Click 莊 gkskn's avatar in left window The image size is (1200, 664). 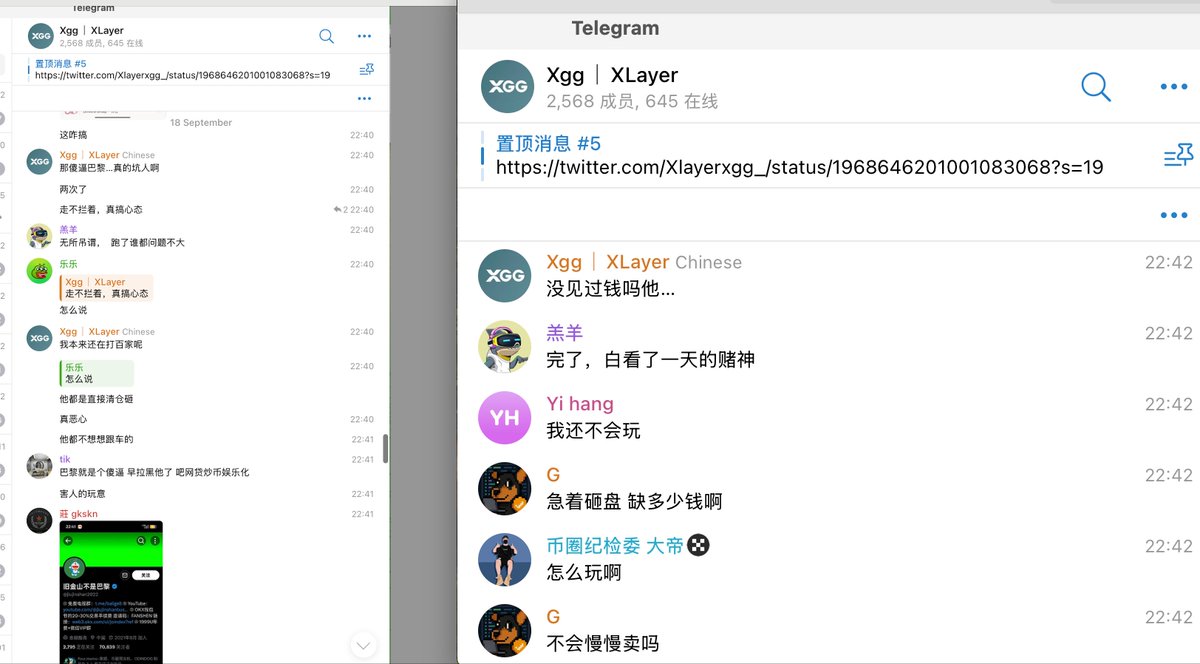pos(39,520)
